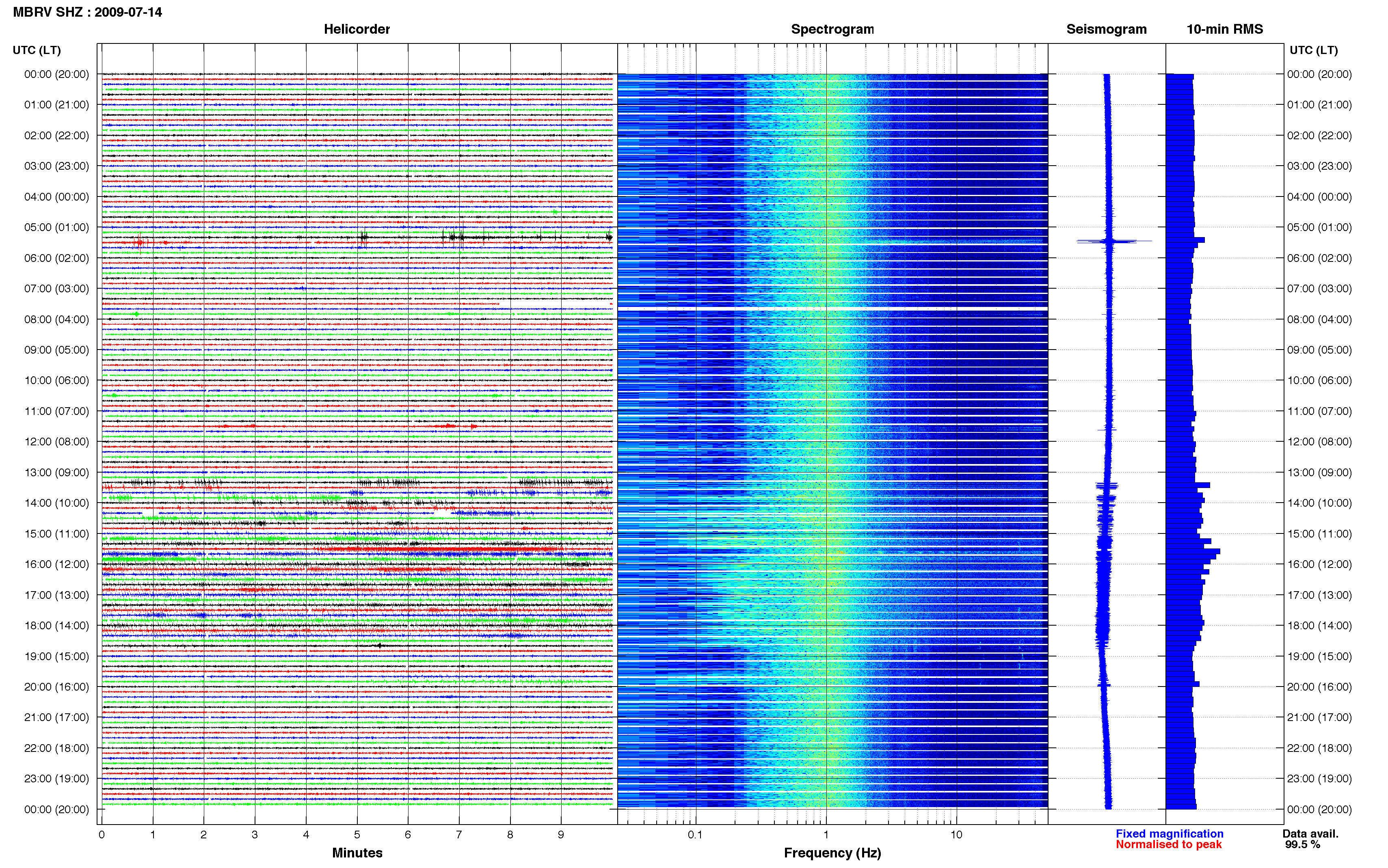This screenshot has height=868, width=1388.
Task: Click the 10-min RMS panel heading
Action: (x=1224, y=29)
